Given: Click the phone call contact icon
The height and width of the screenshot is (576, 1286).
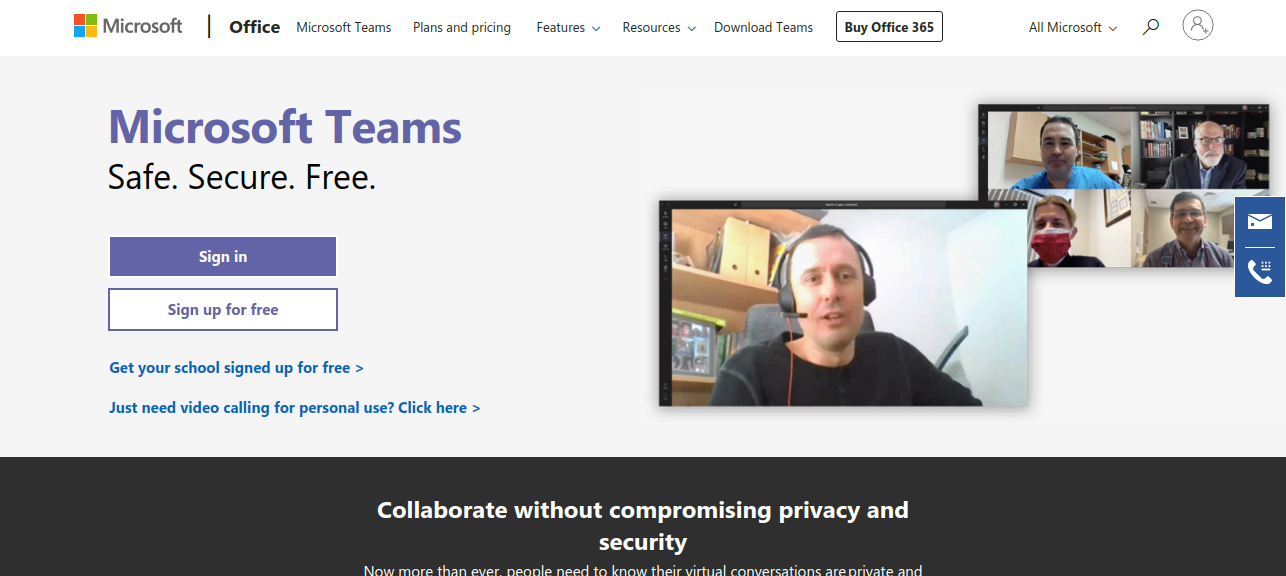Looking at the screenshot, I should [1260, 271].
